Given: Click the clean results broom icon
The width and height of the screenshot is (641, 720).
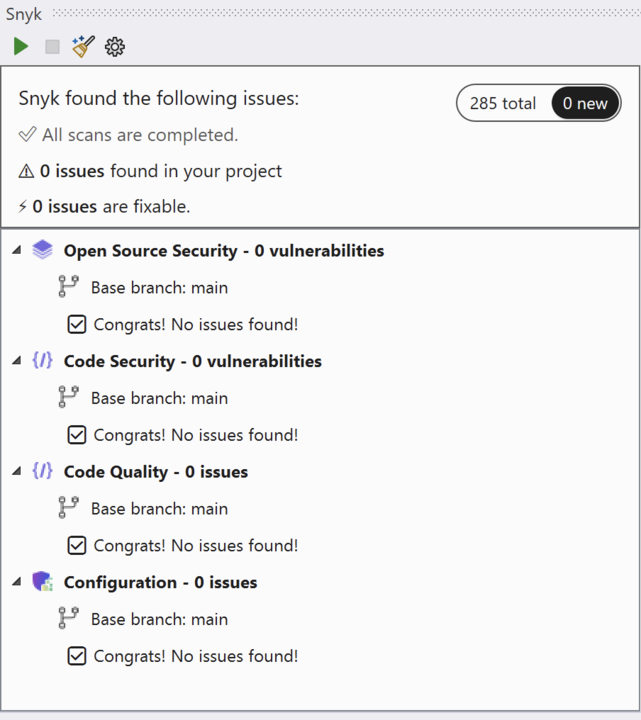Looking at the screenshot, I should click(83, 46).
